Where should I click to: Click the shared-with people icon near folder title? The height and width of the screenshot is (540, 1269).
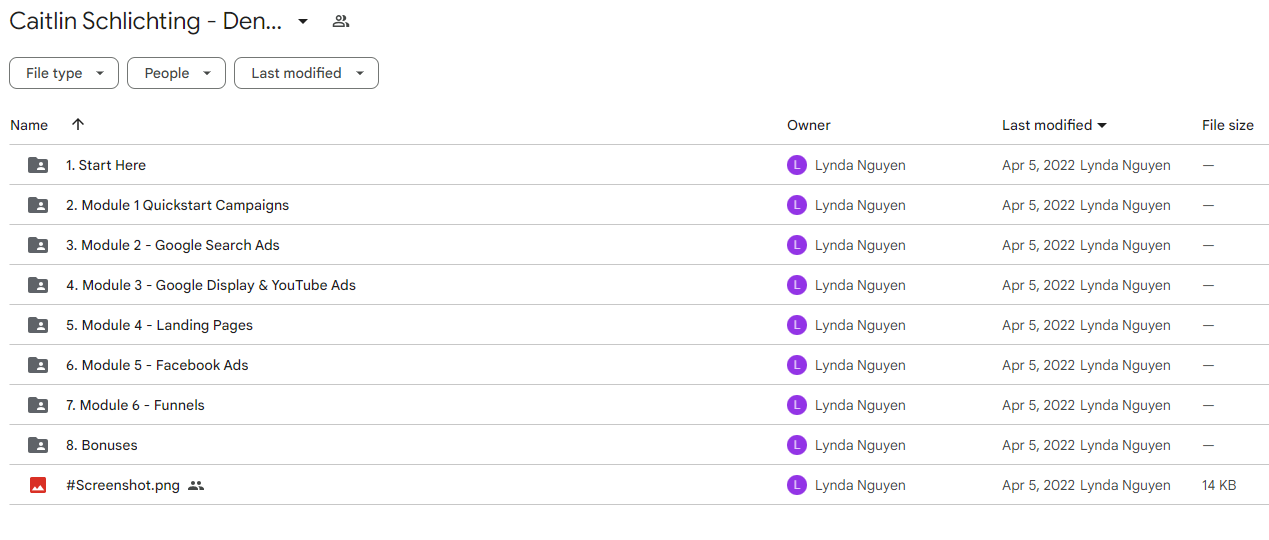341,21
